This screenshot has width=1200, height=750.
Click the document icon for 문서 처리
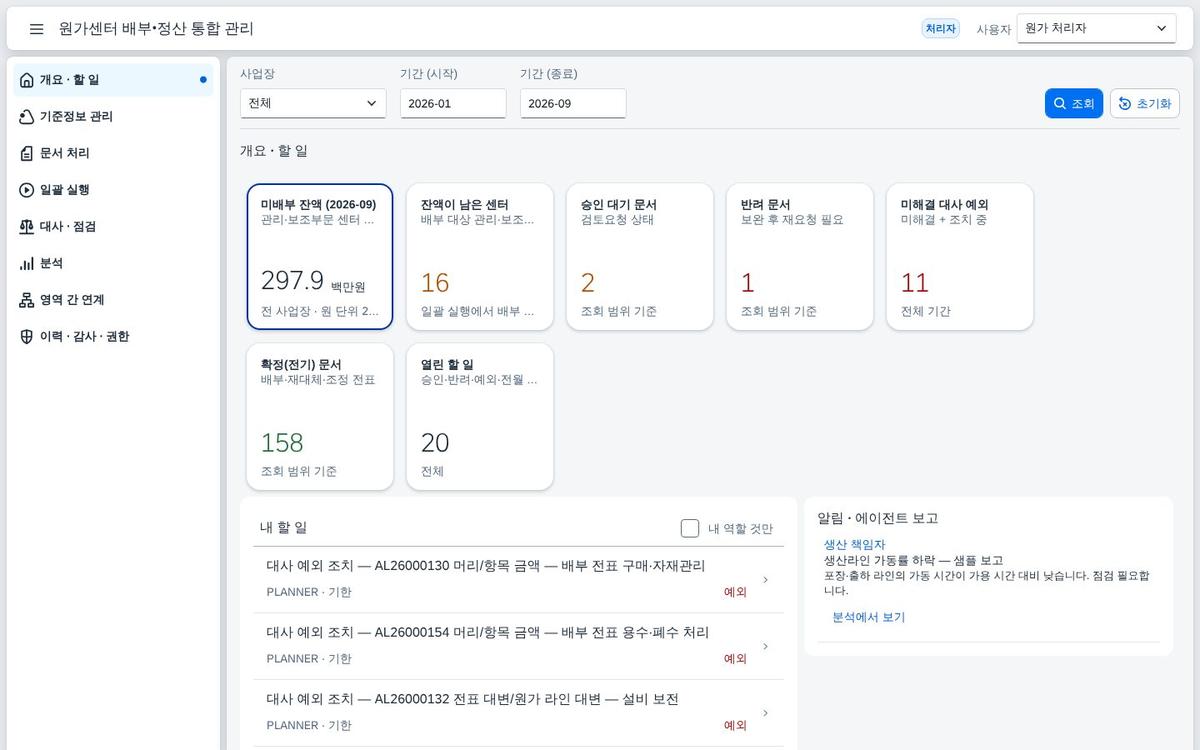26,153
